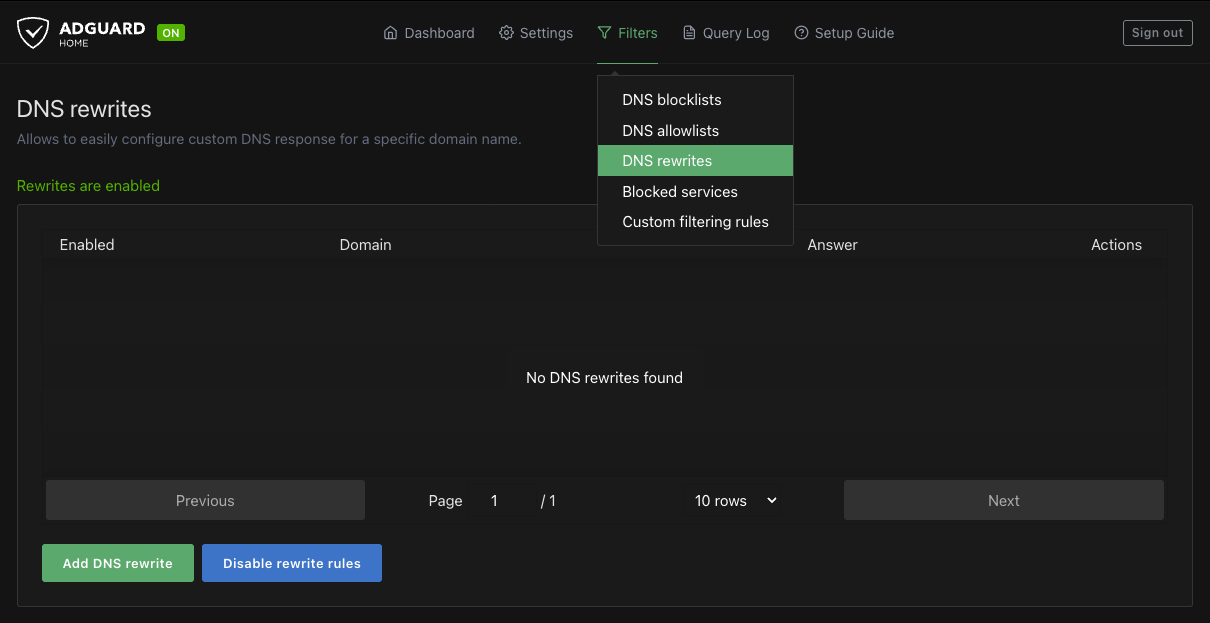
Task: Click the Setup Guide question-mark icon
Action: coord(801,33)
